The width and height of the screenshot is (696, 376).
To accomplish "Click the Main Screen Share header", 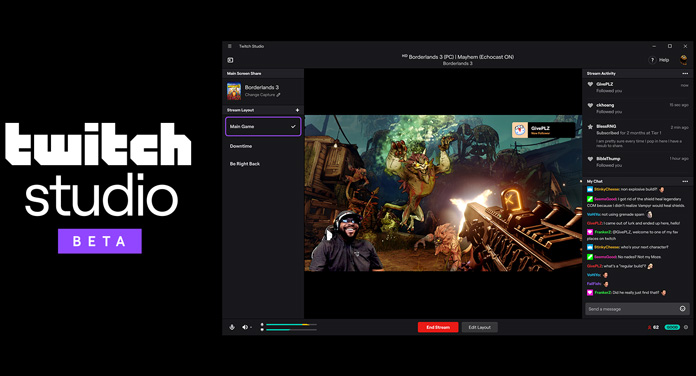I will tap(244, 74).
